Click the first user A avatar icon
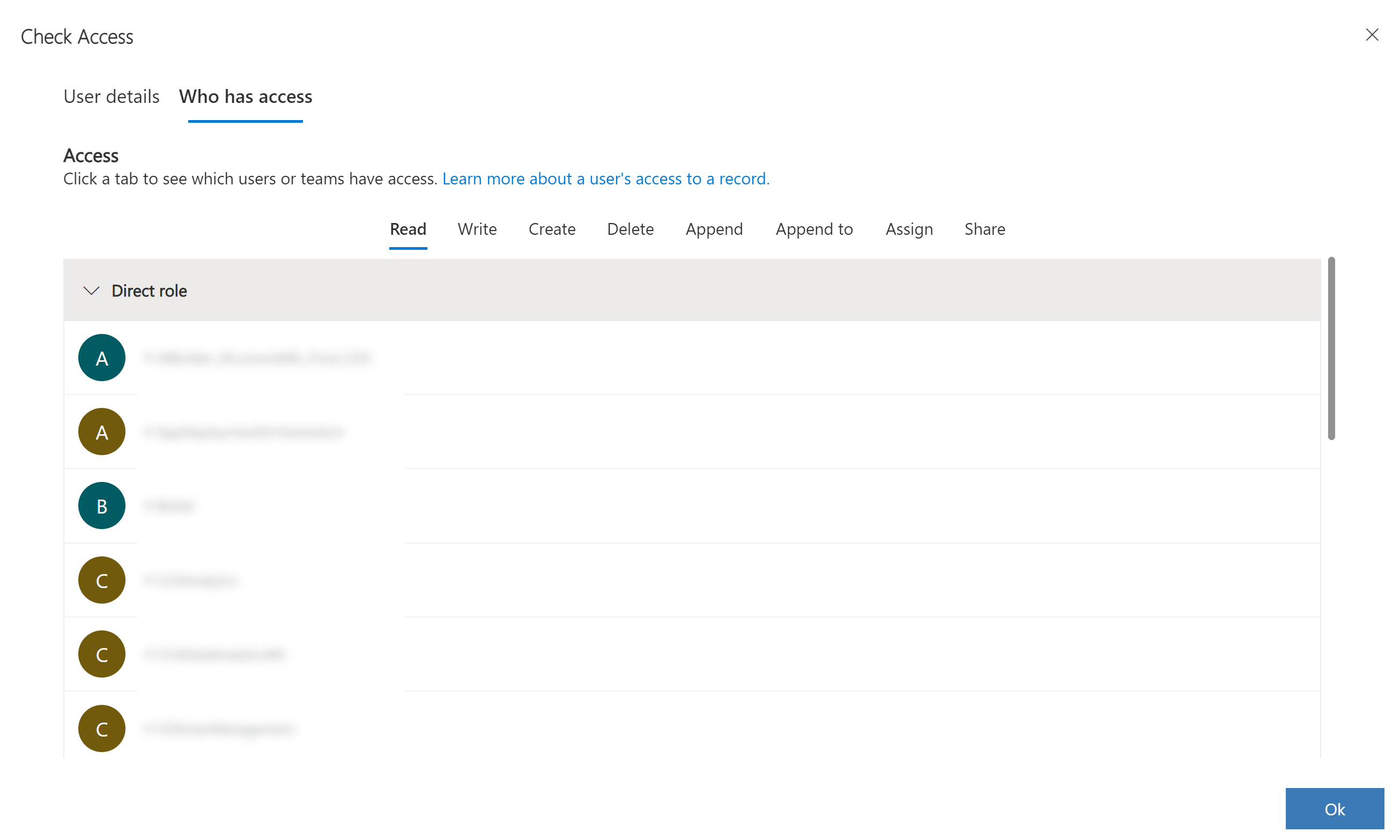The height and width of the screenshot is (840, 1400). tap(102, 357)
